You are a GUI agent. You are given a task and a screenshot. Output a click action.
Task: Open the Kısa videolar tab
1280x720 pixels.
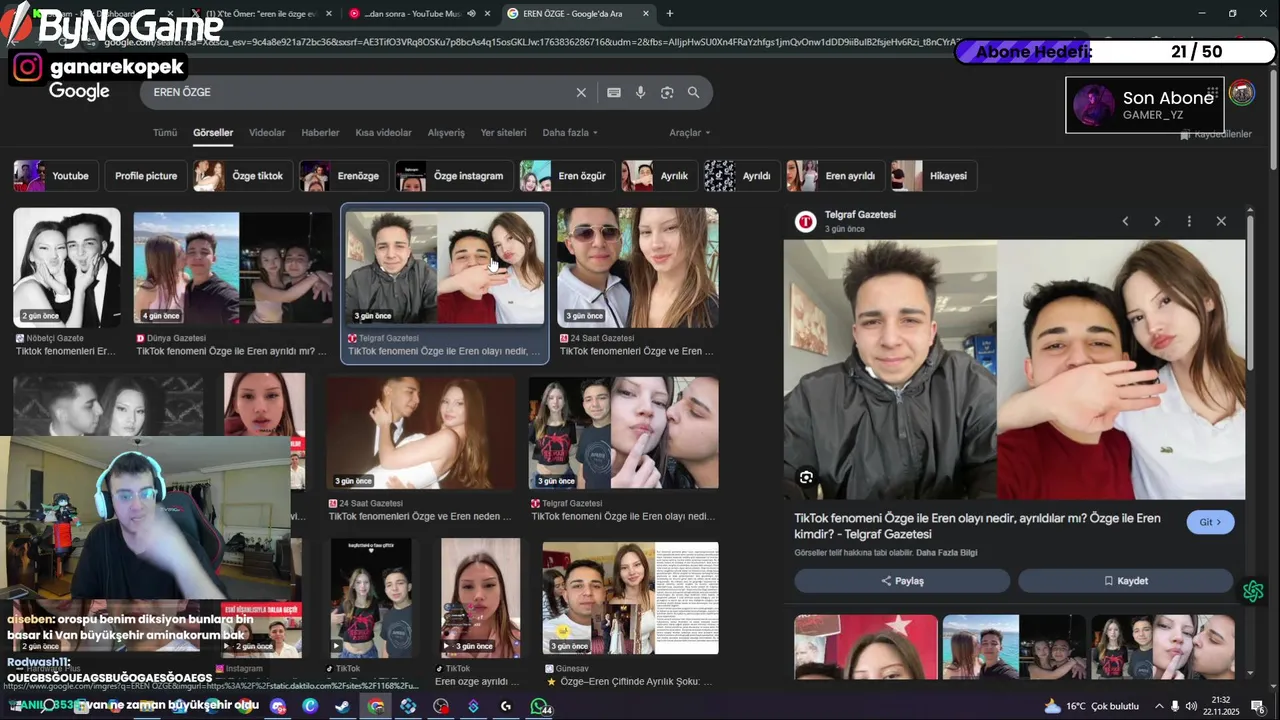pos(383,132)
